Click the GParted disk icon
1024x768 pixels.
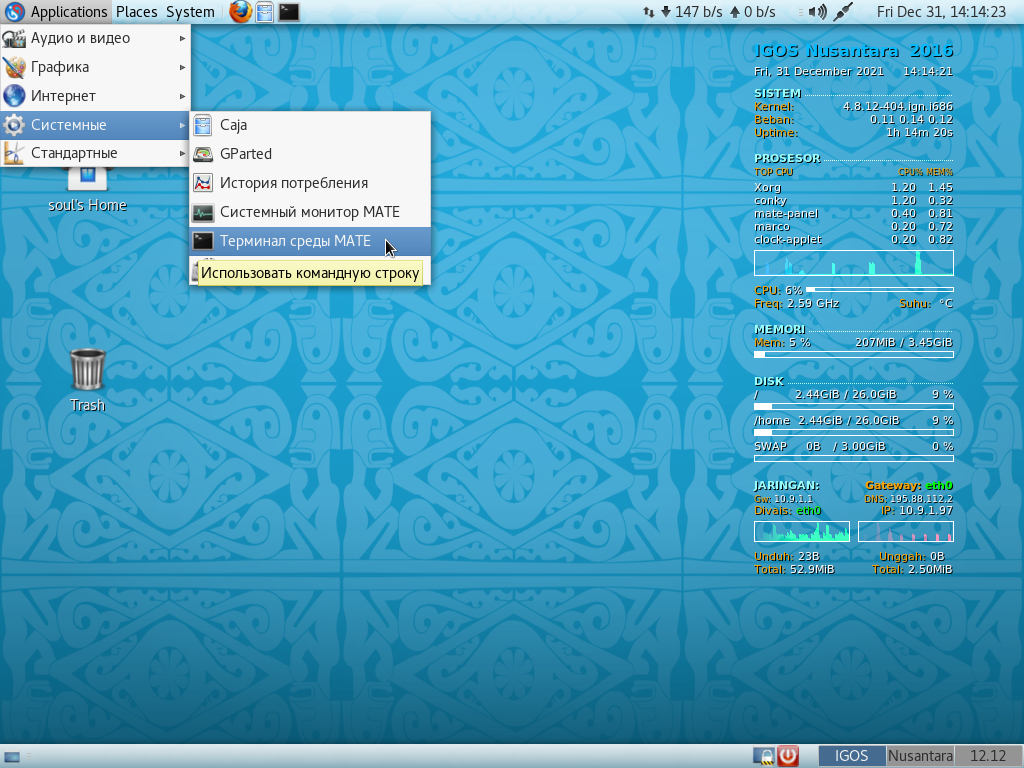pos(203,154)
